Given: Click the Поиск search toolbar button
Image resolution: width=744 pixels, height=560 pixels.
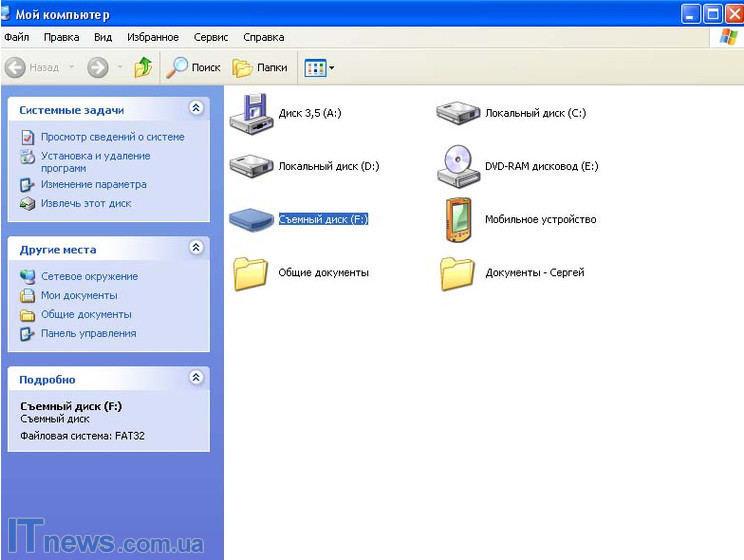Looking at the screenshot, I should tap(193, 68).
